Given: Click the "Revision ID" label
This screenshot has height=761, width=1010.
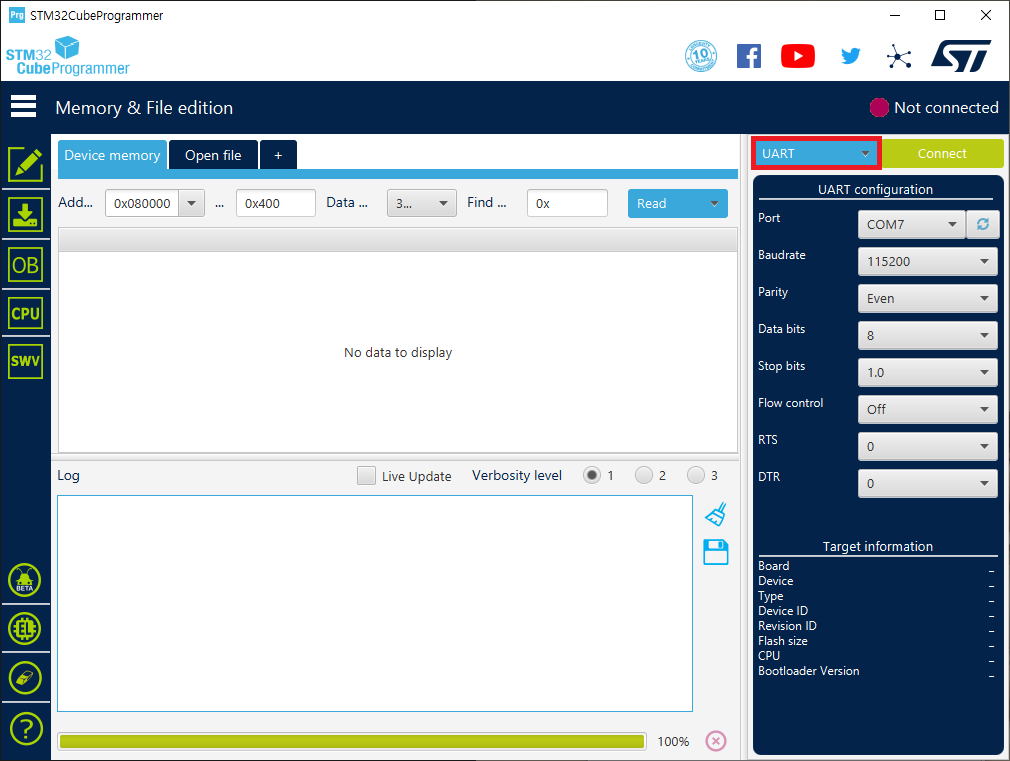Looking at the screenshot, I should click(x=787, y=626).
